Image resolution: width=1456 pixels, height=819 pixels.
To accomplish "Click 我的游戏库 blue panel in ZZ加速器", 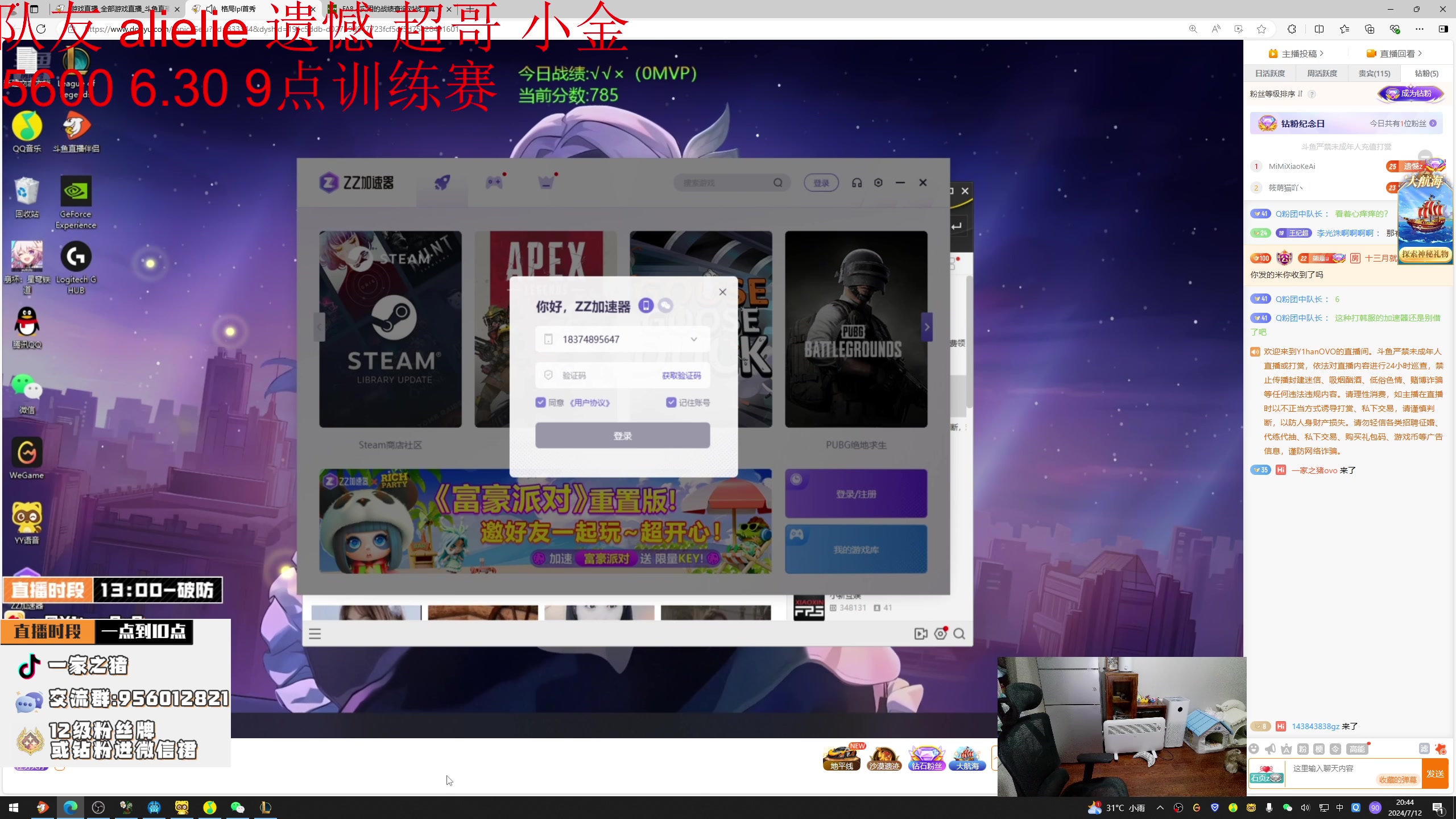I will 856,549.
